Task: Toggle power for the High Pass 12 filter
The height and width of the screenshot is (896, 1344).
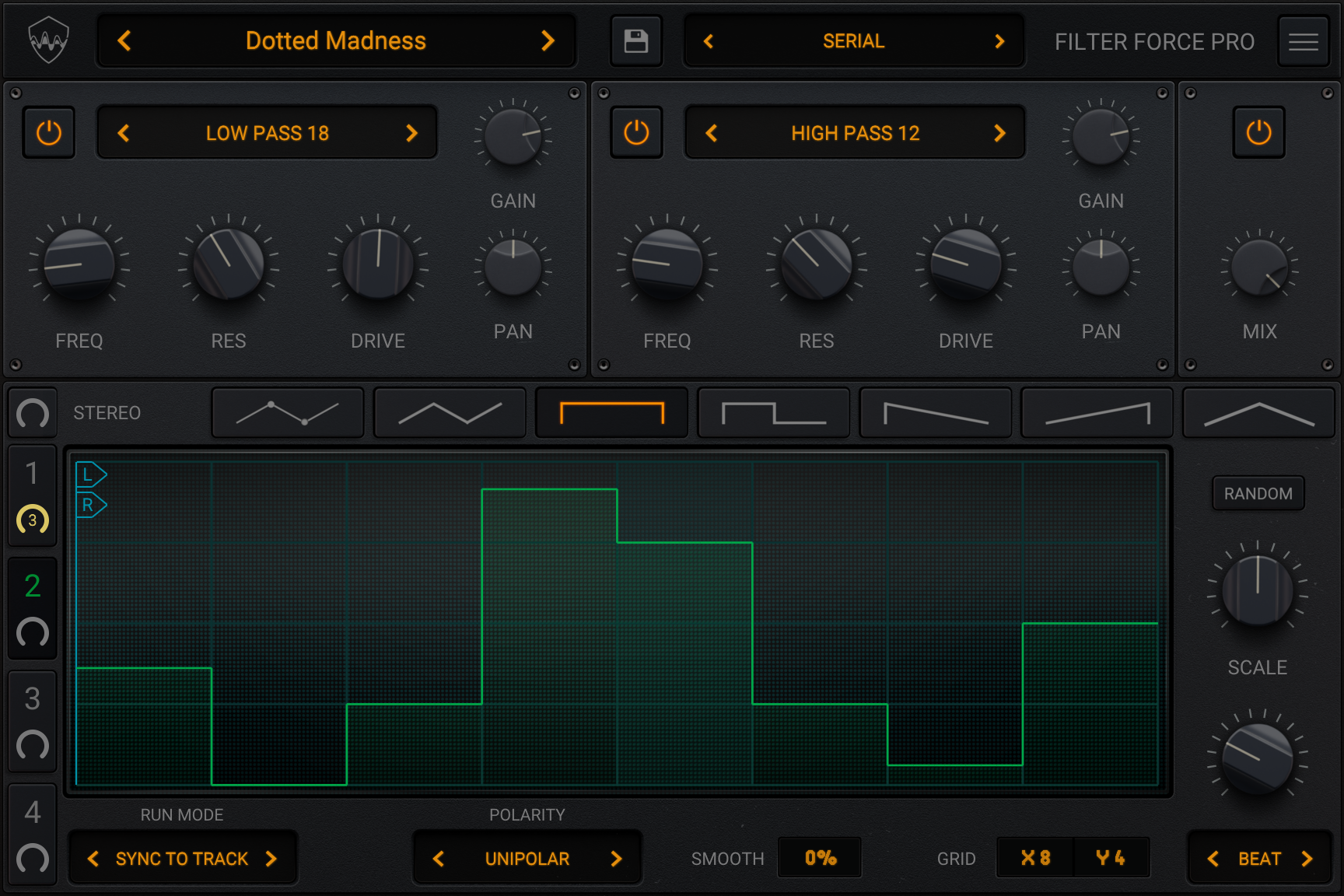Action: click(636, 133)
